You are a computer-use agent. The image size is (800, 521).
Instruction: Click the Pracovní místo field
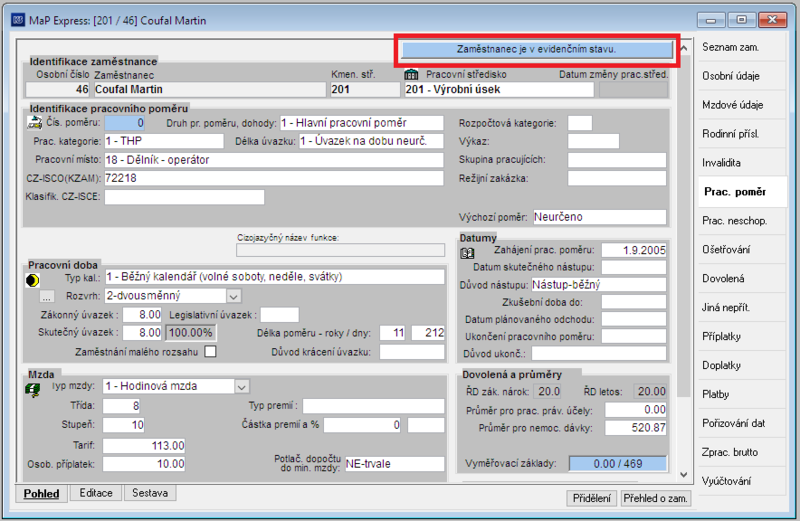[274, 160]
